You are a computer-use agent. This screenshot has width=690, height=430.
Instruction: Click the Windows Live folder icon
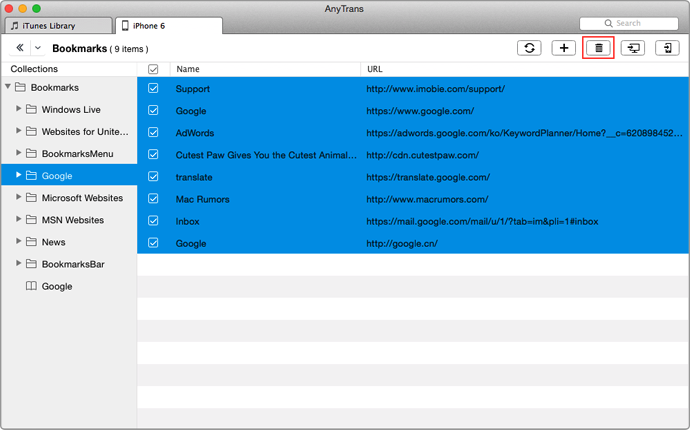point(31,109)
